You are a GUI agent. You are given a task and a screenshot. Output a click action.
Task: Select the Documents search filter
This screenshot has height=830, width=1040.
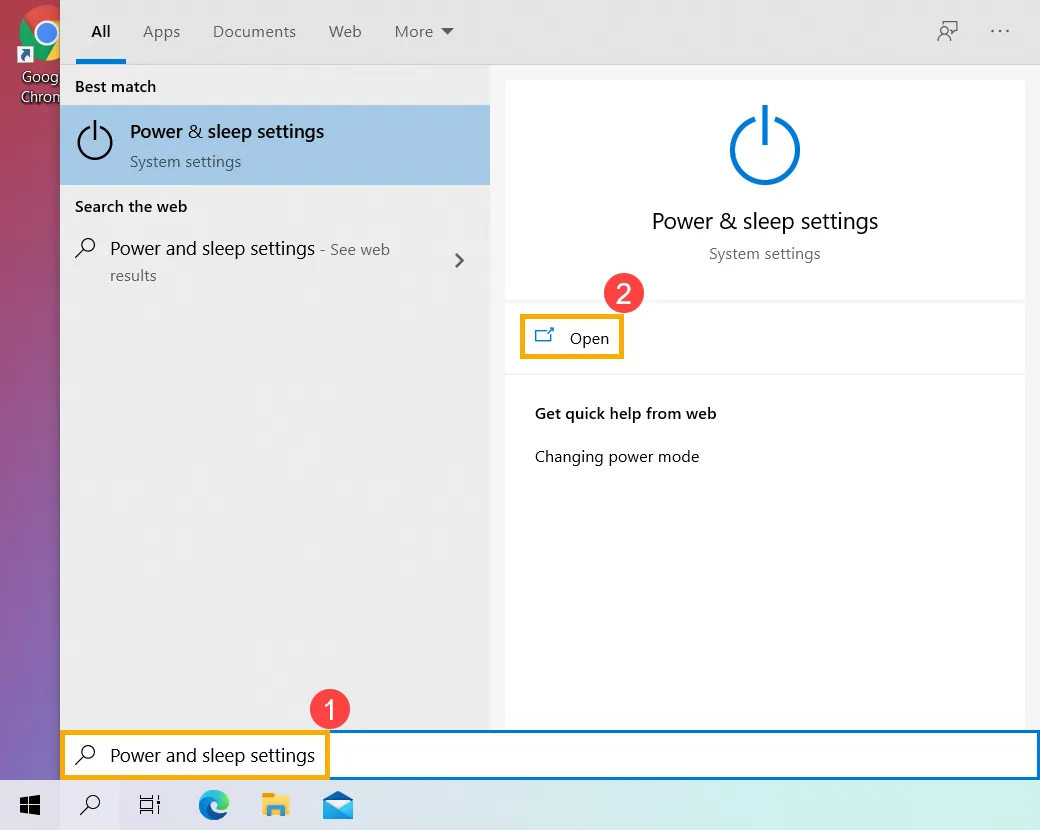pos(254,31)
